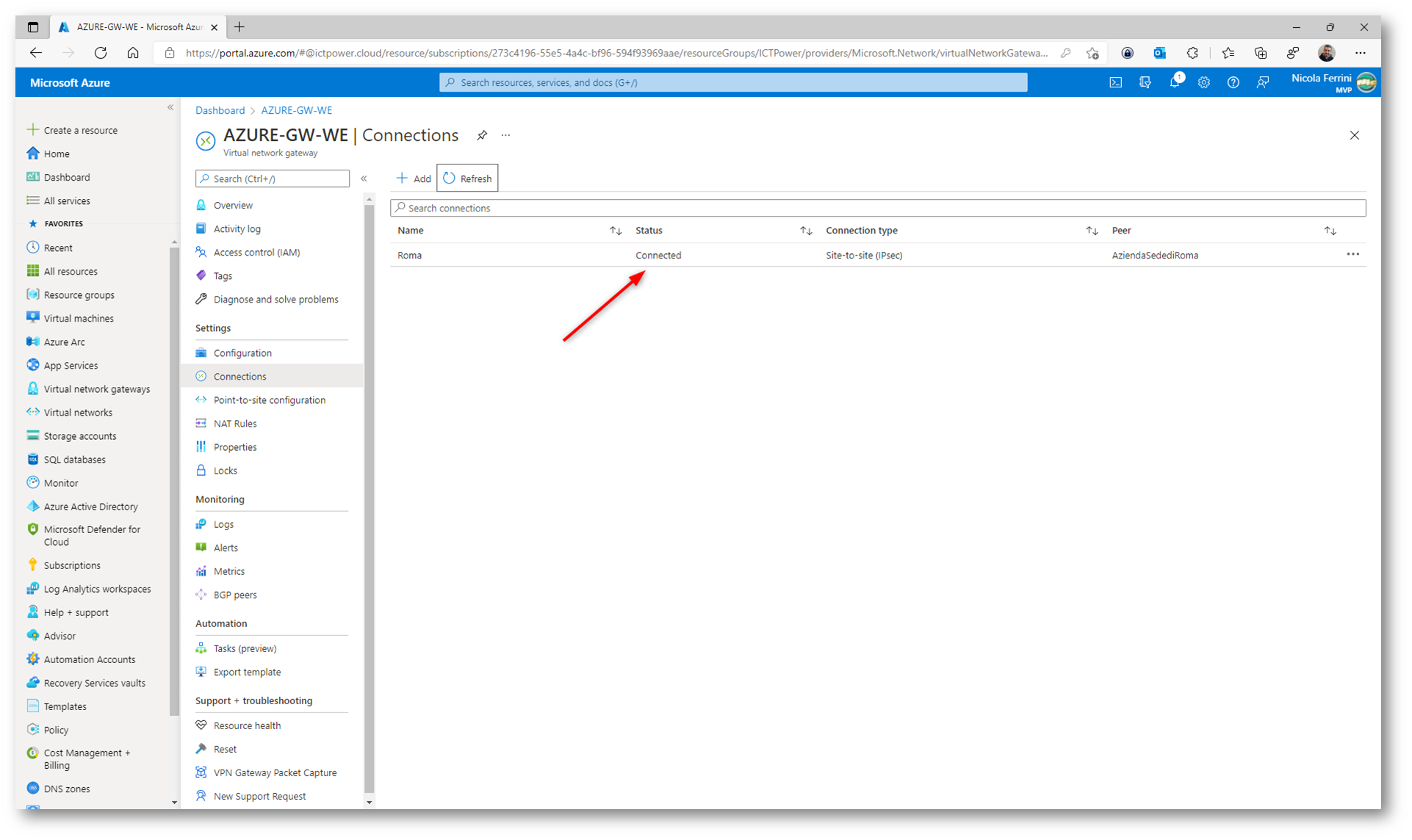Image resolution: width=1412 pixels, height=840 pixels.
Task: Open Alerts under Monitoring
Action: (226, 548)
